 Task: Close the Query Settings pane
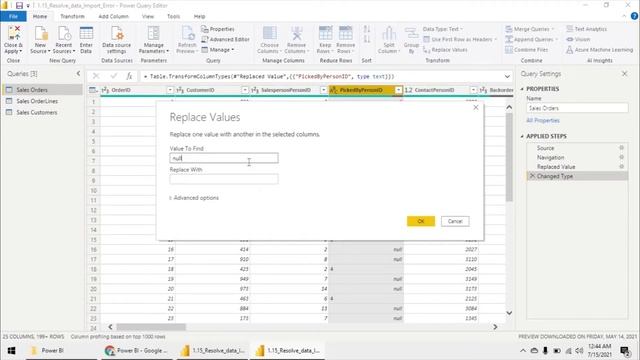[x=624, y=74]
